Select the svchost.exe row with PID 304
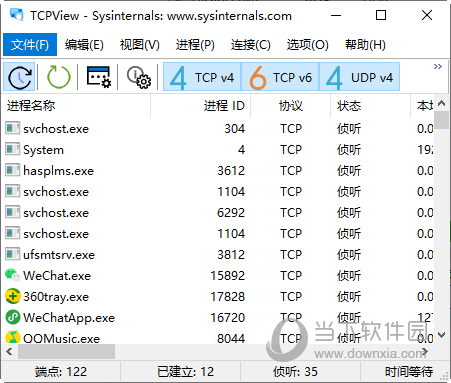This screenshot has width=451, height=383. pyautogui.click(x=218, y=129)
